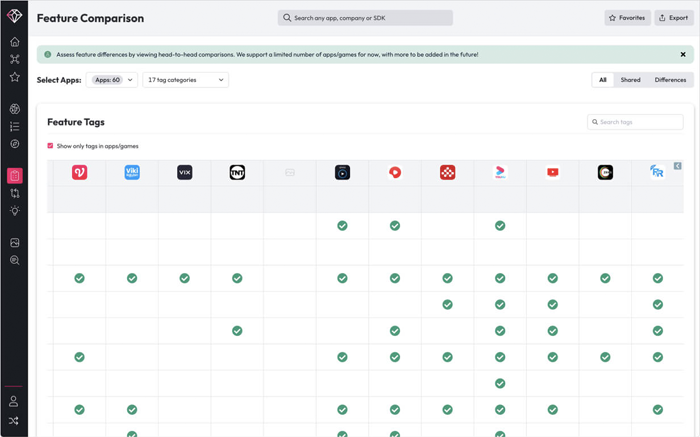Viewport: 700px width, 437px height.
Task: Open the Apps: 60 dropdown
Action: [x=112, y=80]
